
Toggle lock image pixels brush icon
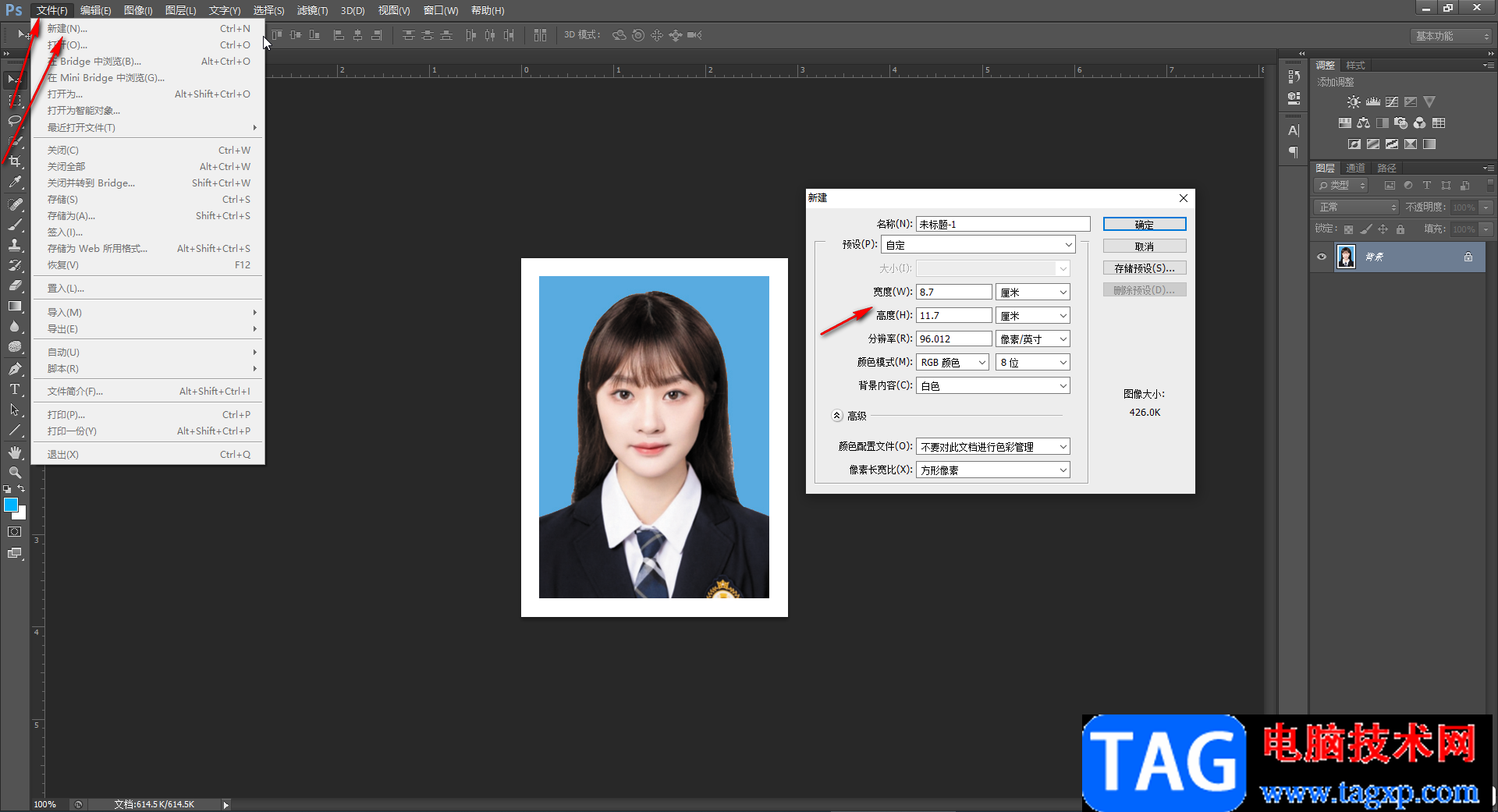tap(1365, 229)
